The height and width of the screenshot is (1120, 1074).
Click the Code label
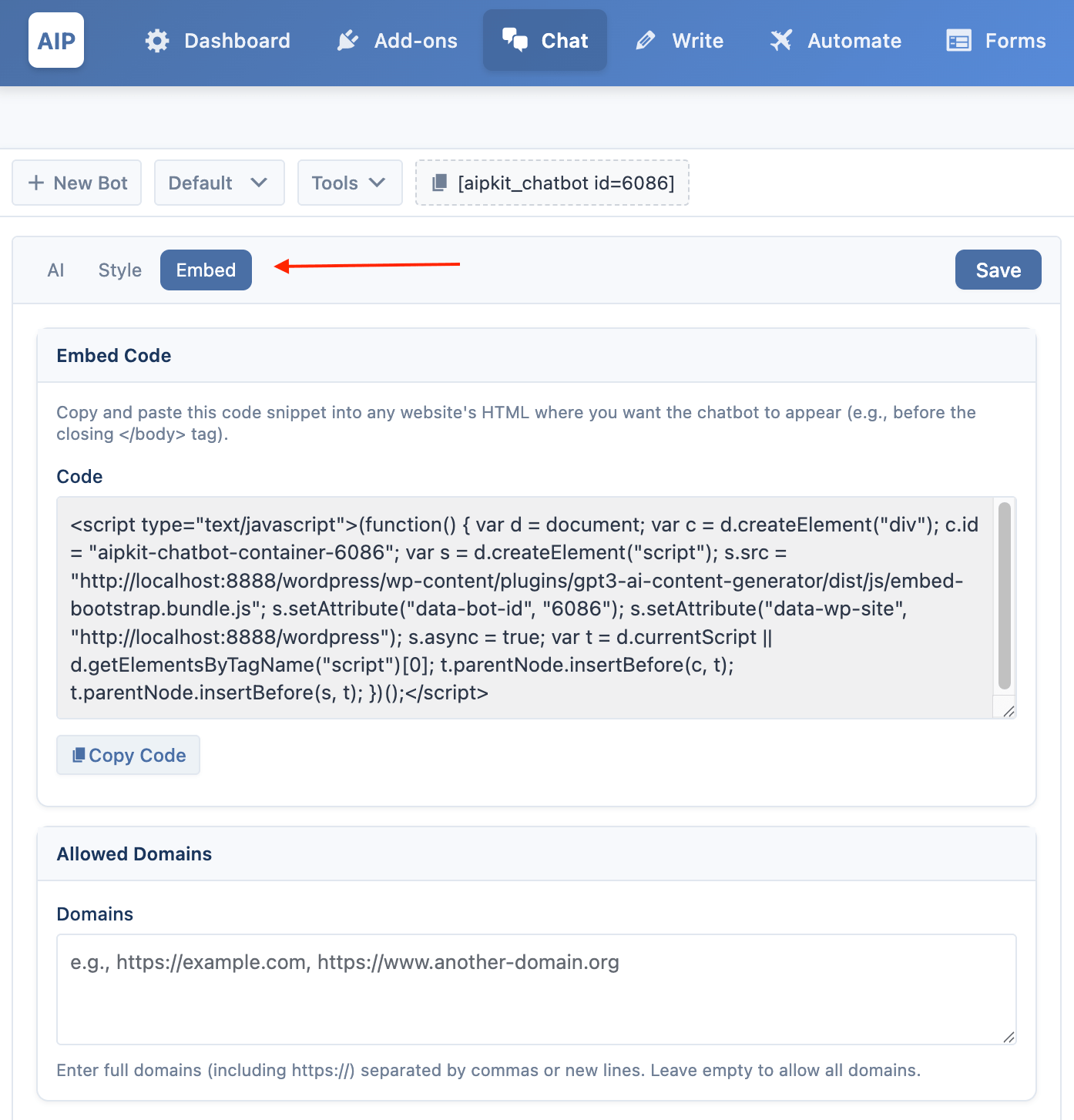[x=79, y=477]
